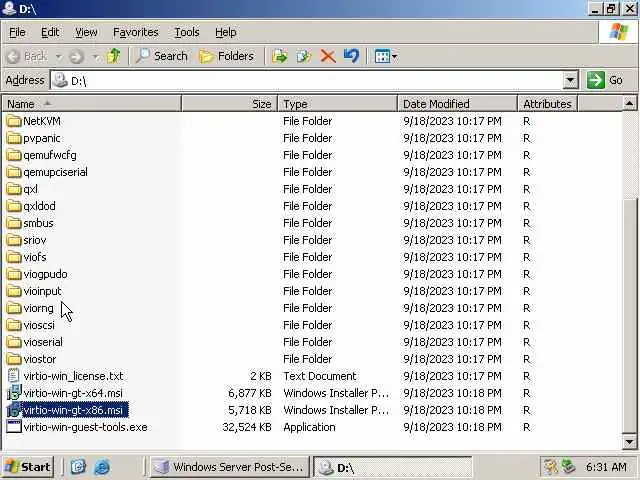Open the View menu
Image resolution: width=640 pixels, height=480 pixels.
86,32
